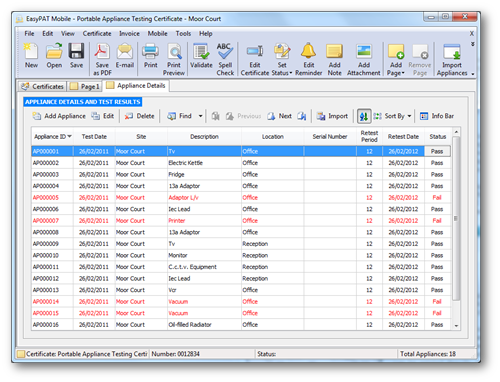Screen dimensions: 500x382
Task: Click Find in appliance toolbar
Action: click(x=179, y=116)
